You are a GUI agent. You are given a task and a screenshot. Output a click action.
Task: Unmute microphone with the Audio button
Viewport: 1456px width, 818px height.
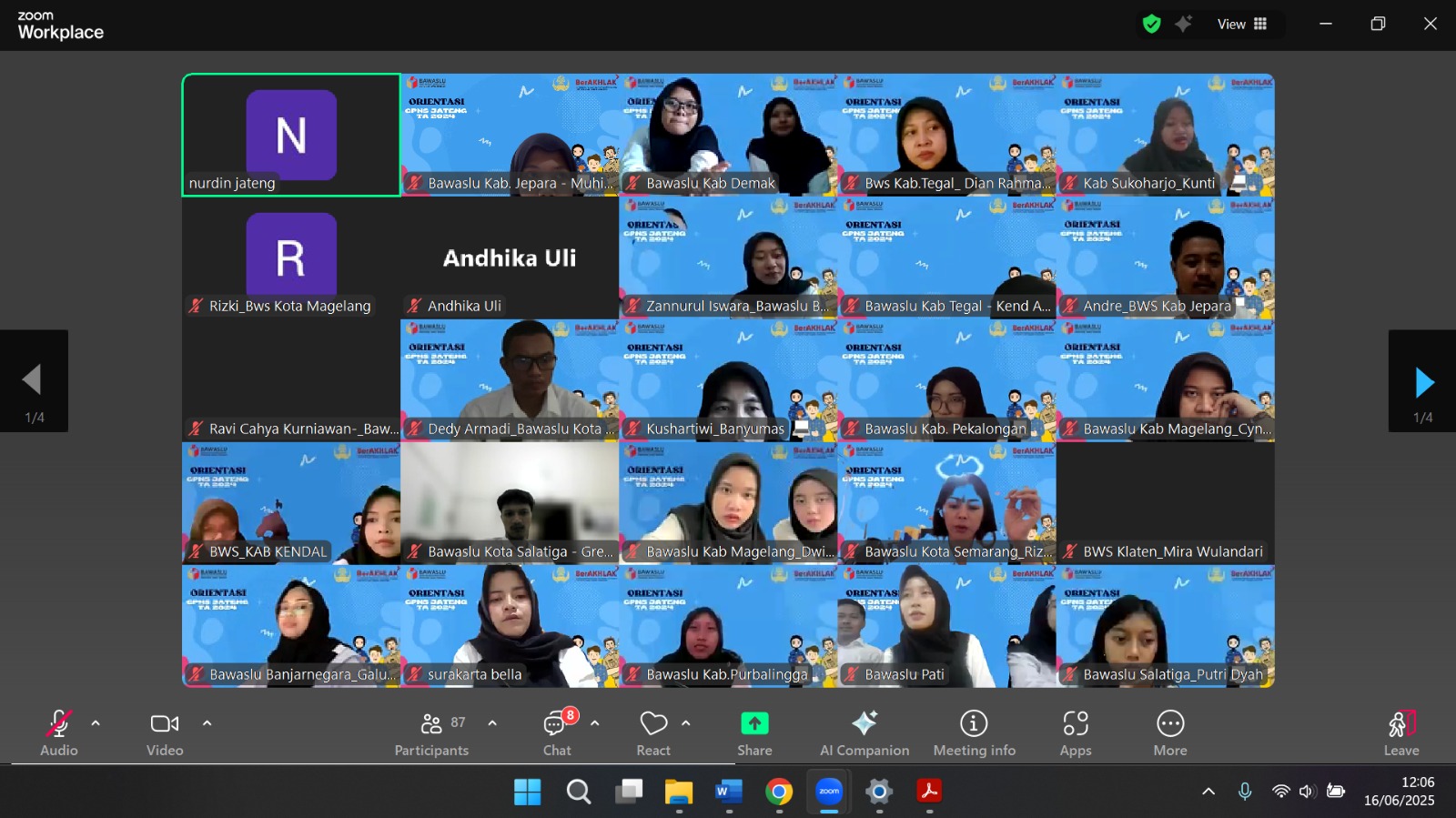pos(59,732)
